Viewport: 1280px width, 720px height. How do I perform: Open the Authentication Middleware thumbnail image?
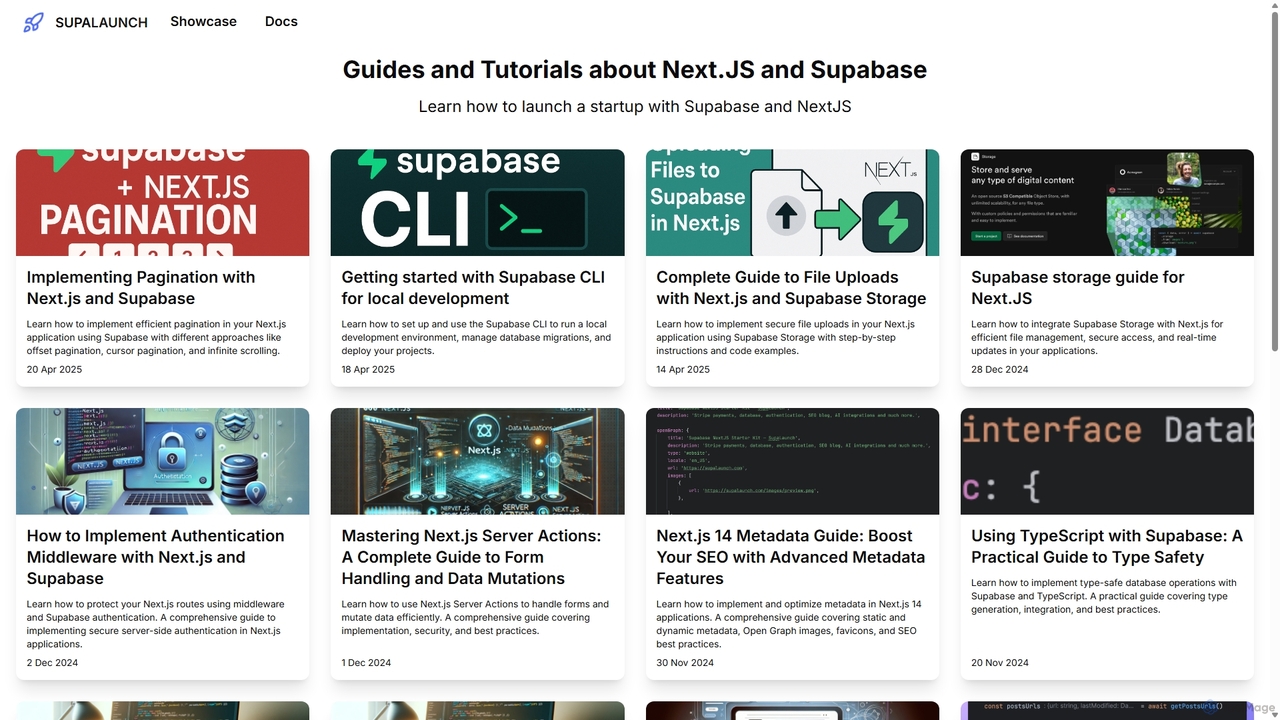tap(163, 461)
